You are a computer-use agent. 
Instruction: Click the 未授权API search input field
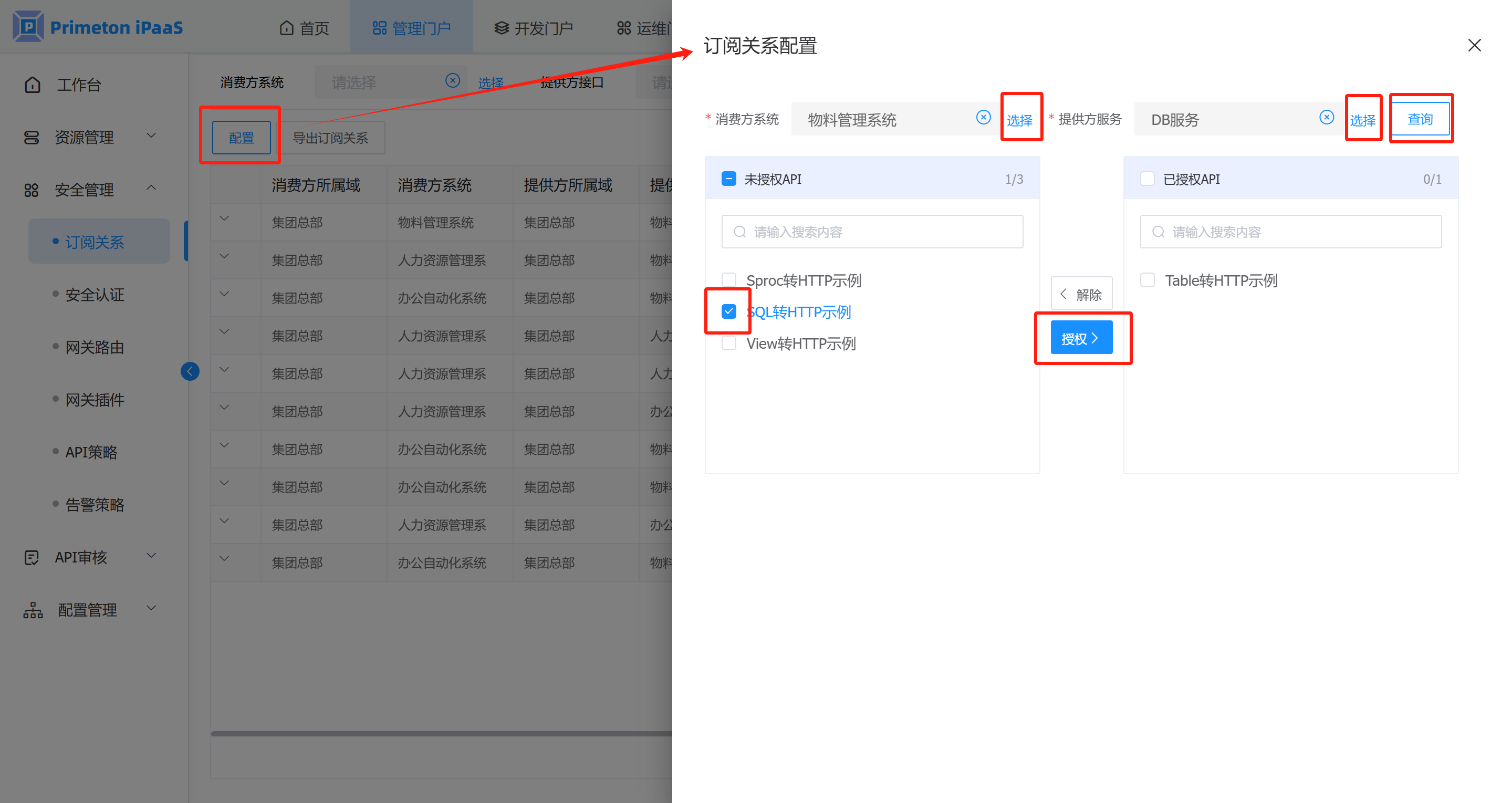[x=872, y=232]
